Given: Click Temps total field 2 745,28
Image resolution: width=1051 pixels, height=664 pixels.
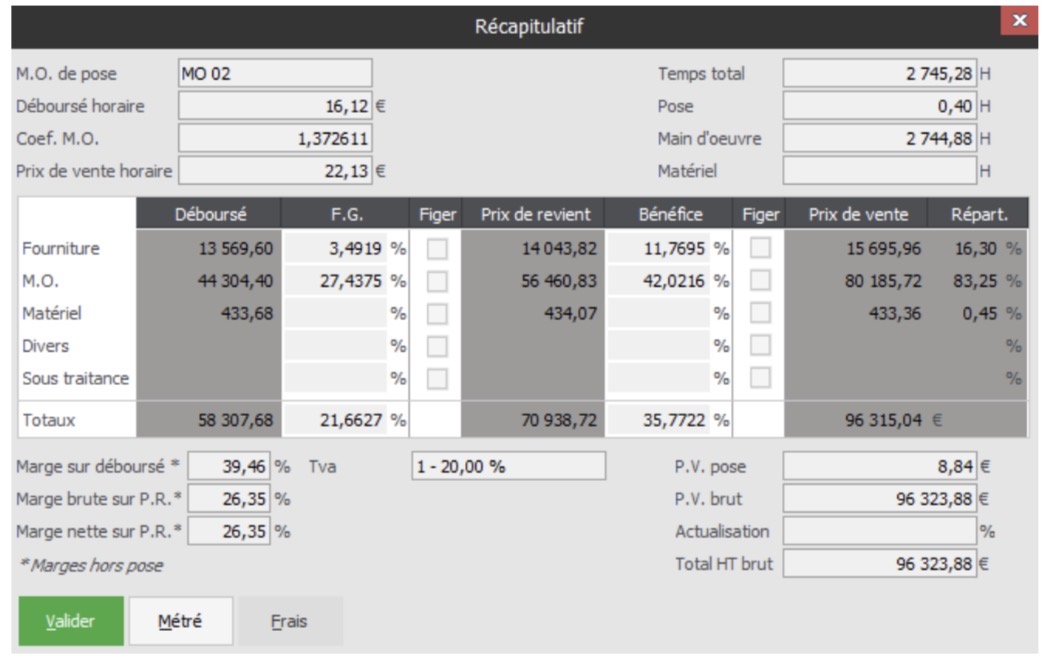Looking at the screenshot, I should click(879, 73).
